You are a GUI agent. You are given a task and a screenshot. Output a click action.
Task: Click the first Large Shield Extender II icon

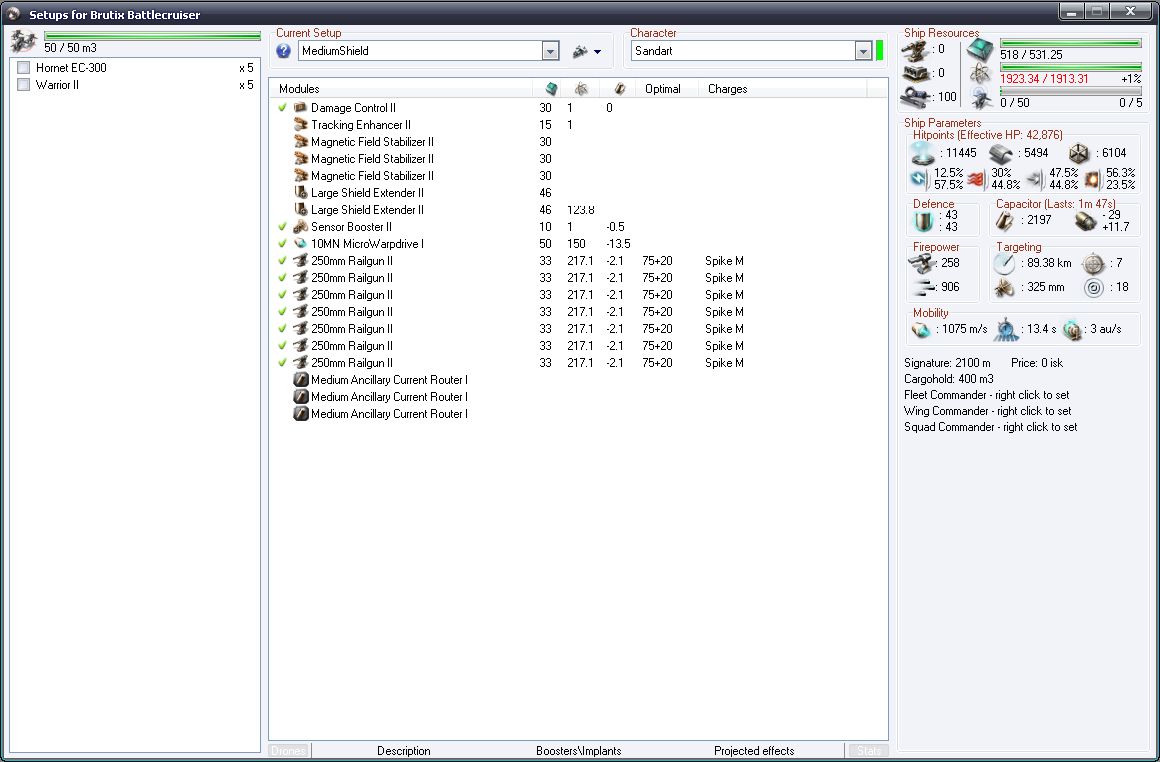click(300, 193)
